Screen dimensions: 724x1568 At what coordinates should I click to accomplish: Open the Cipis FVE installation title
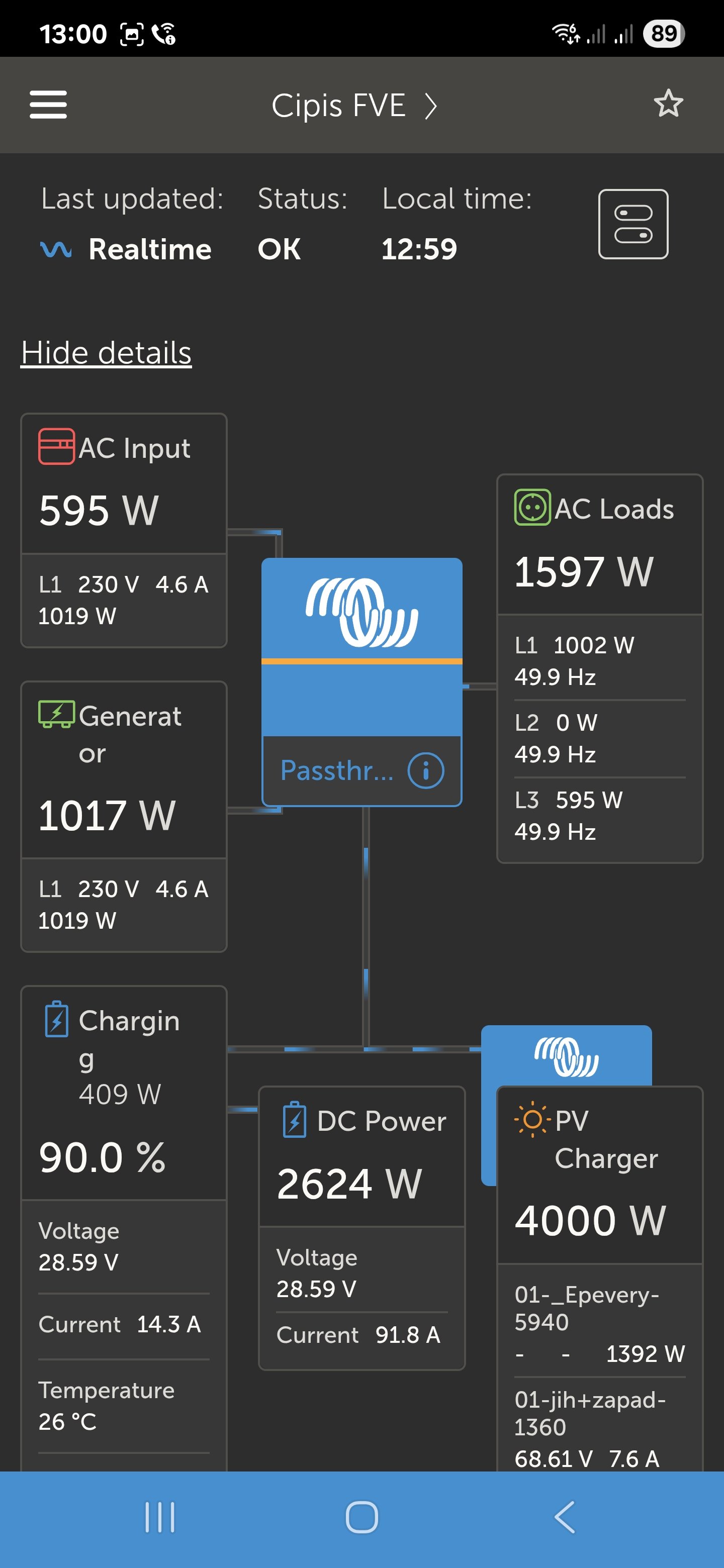point(338,106)
